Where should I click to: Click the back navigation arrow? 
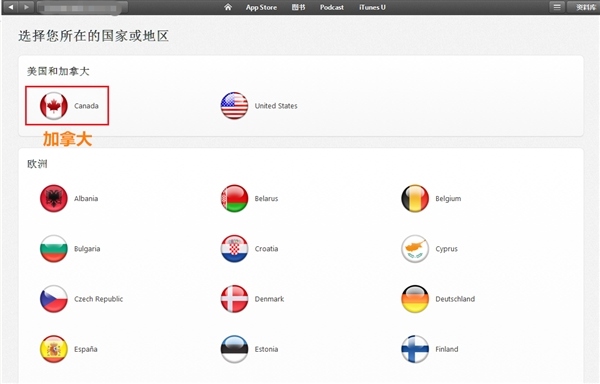[x=11, y=7]
